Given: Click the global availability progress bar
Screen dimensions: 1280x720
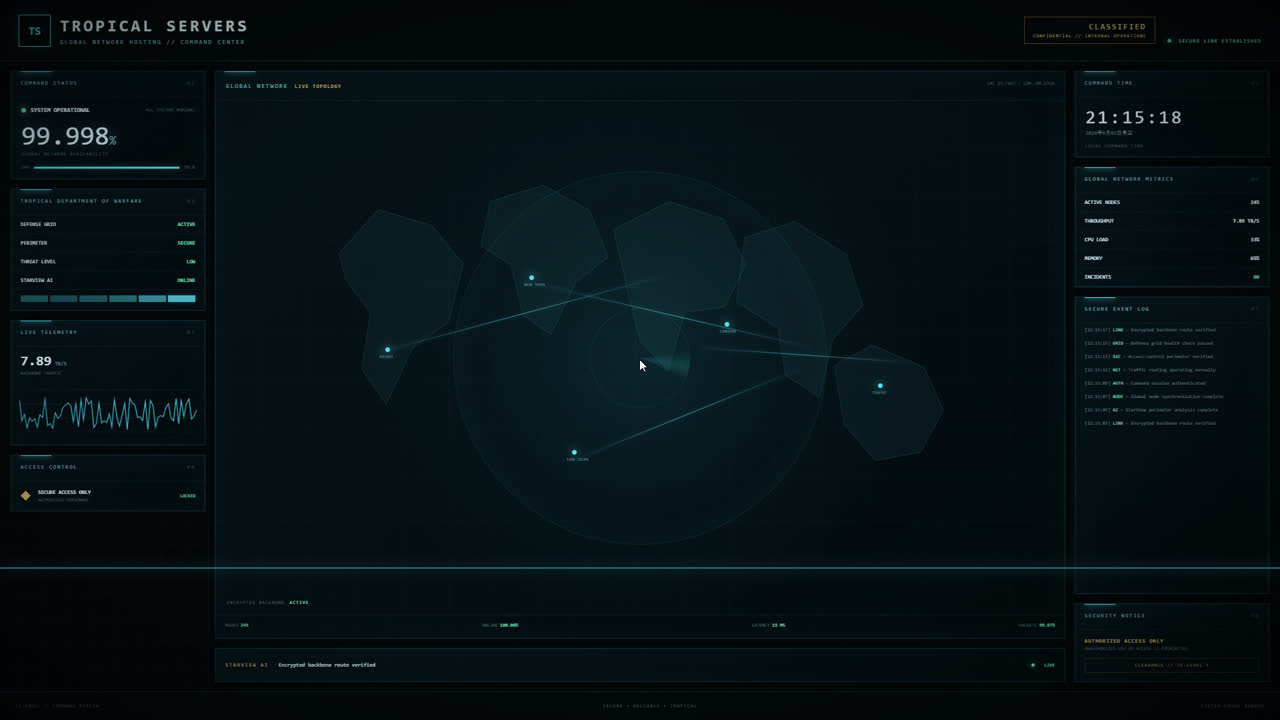Looking at the screenshot, I should tap(107, 167).
